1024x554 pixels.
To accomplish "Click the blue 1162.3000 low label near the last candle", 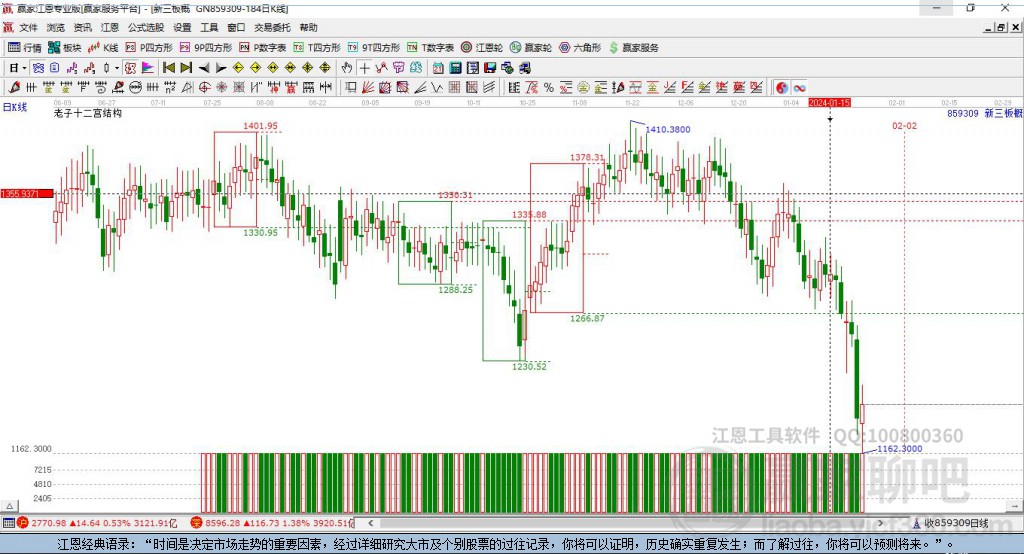I will [900, 449].
